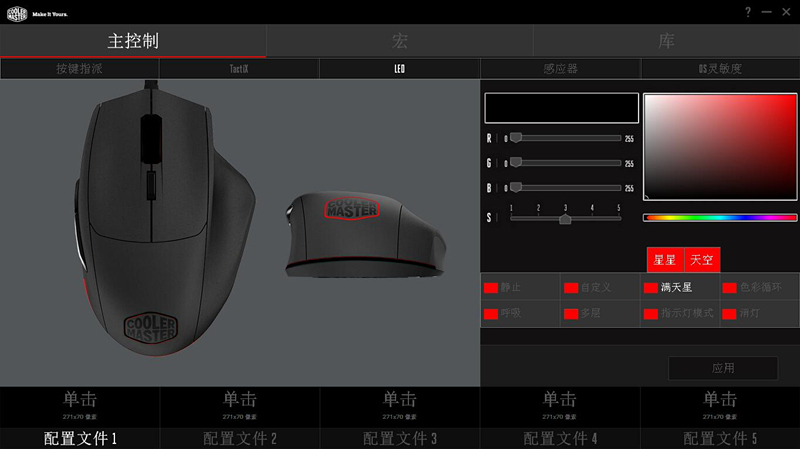Viewport: 800px width, 449px height.
Task: Click the black color preview box
Action: point(561,108)
